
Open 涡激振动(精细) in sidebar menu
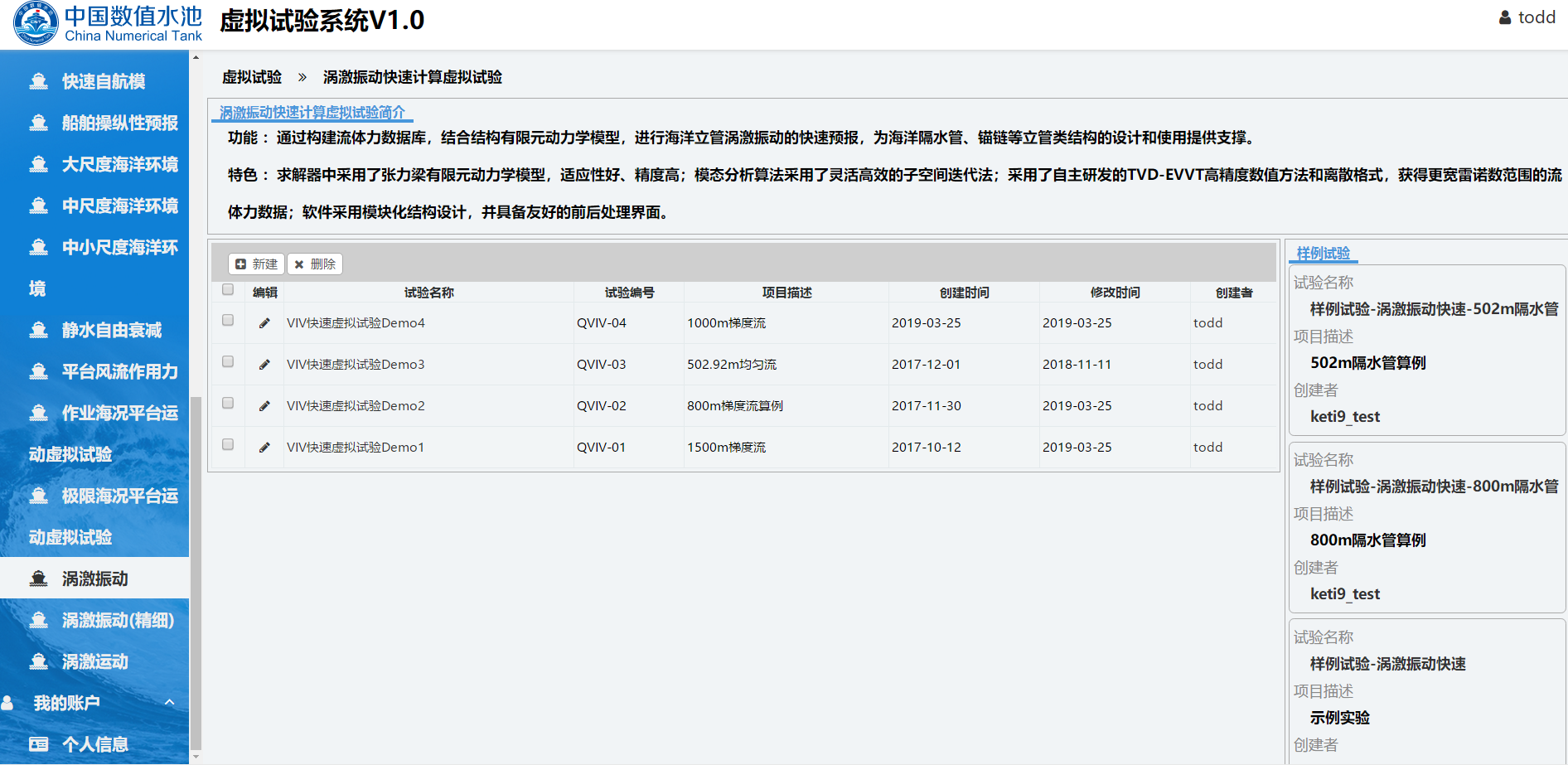[x=118, y=620]
